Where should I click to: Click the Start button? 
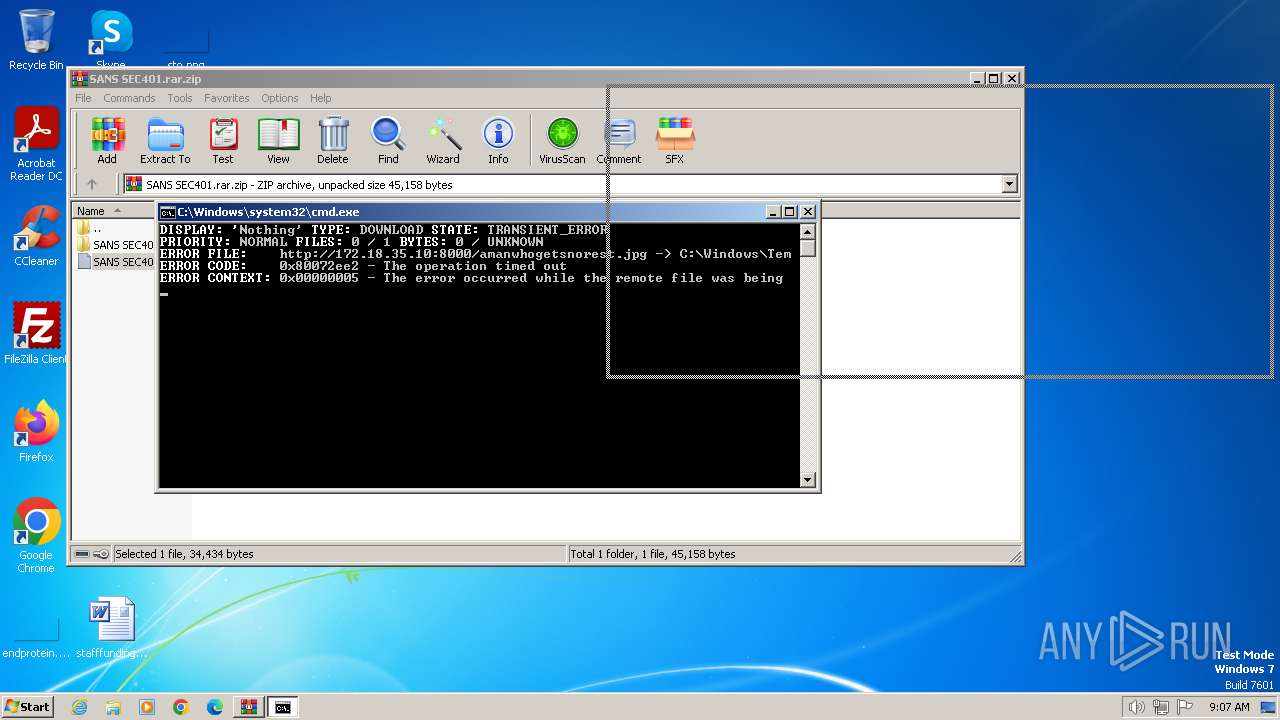coord(28,706)
